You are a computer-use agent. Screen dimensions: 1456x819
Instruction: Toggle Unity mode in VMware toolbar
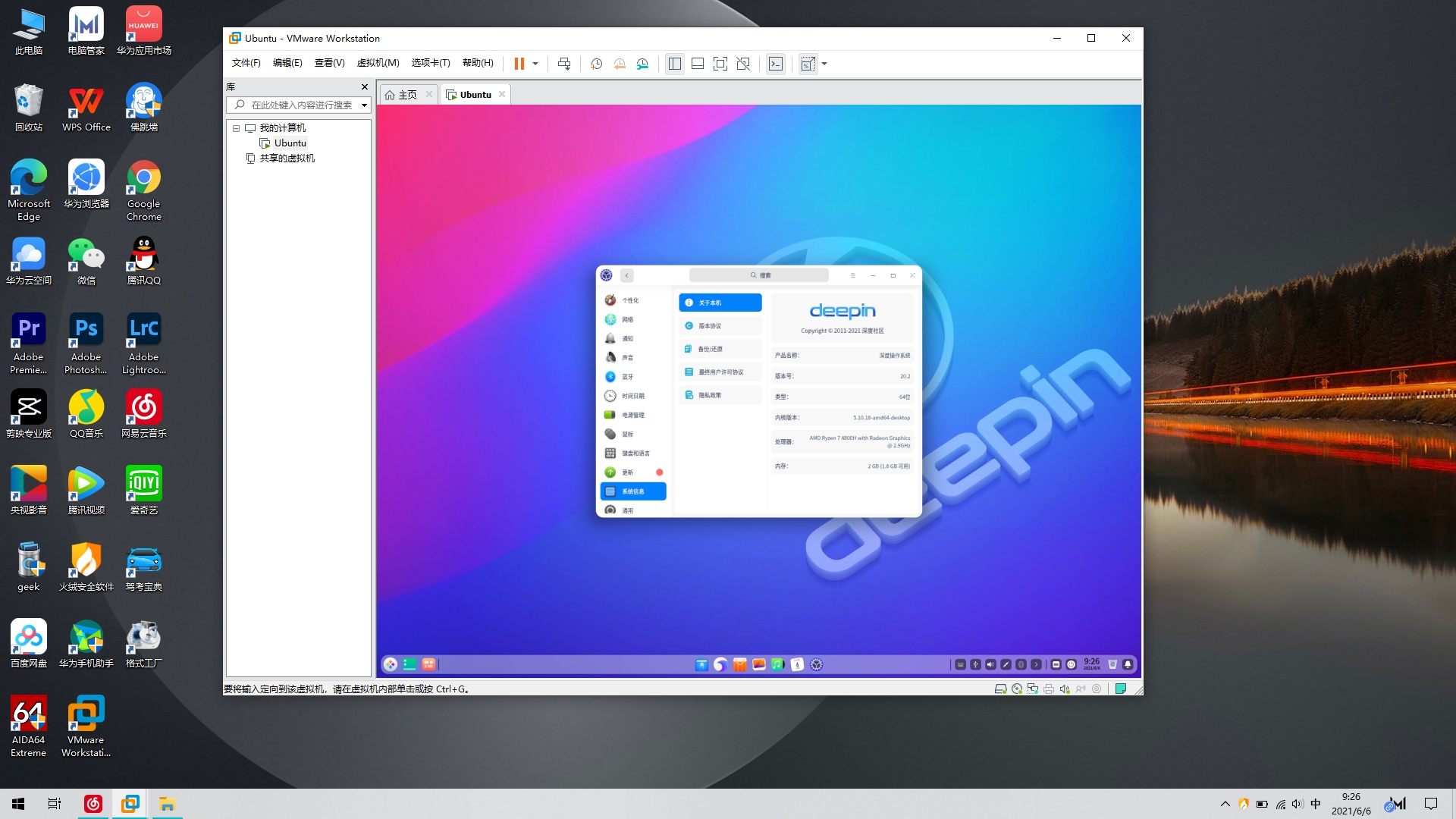click(x=743, y=64)
